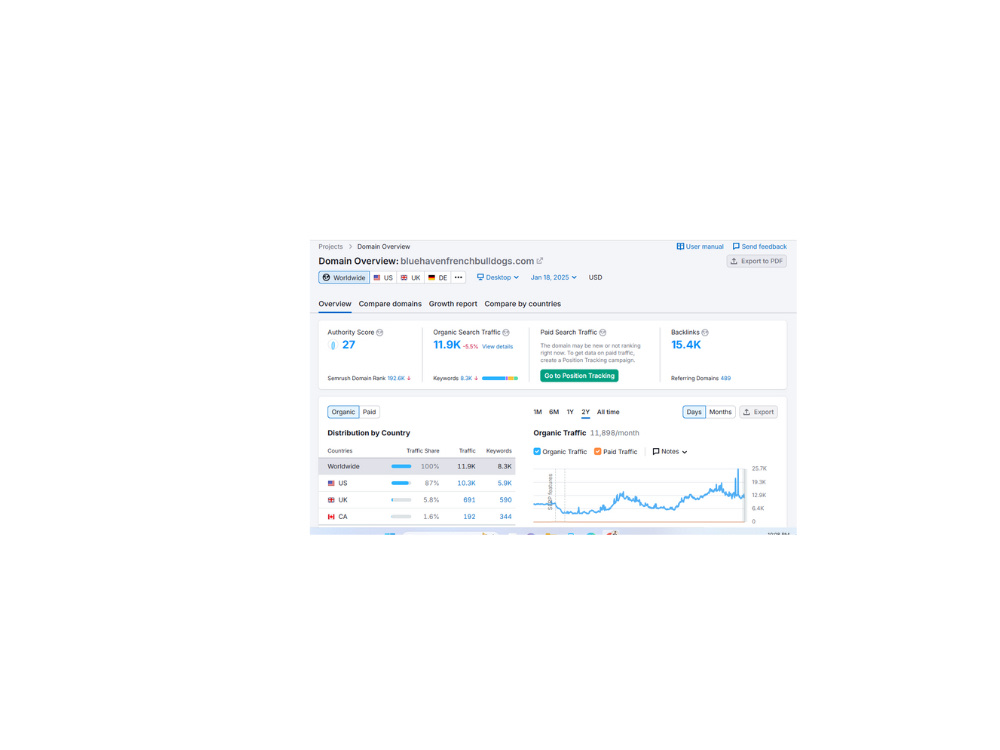Image resolution: width=1000 pixels, height=750 pixels.
Task: Select the US database button
Action: [383, 278]
